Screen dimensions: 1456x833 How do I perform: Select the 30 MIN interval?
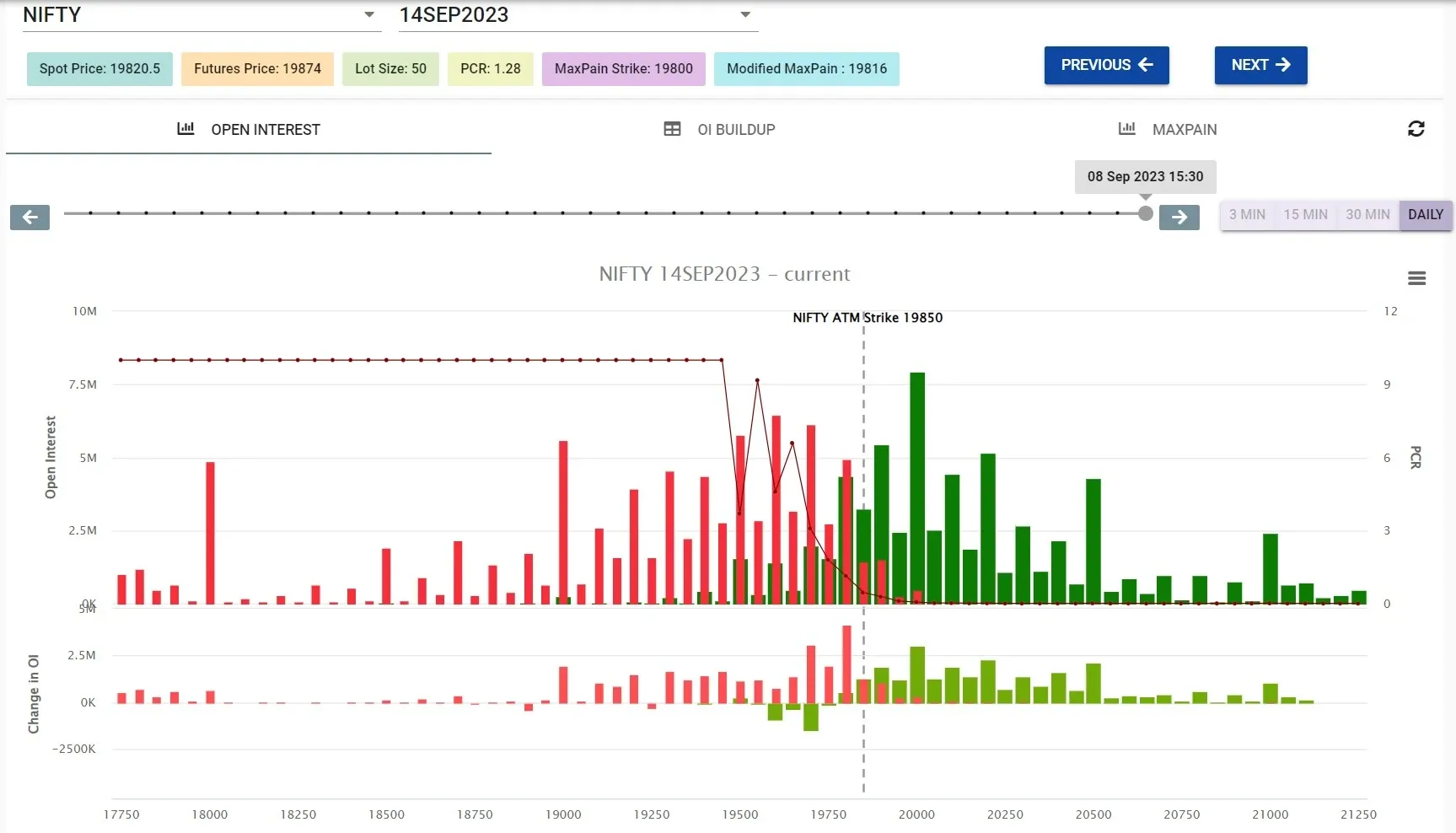pos(1367,215)
